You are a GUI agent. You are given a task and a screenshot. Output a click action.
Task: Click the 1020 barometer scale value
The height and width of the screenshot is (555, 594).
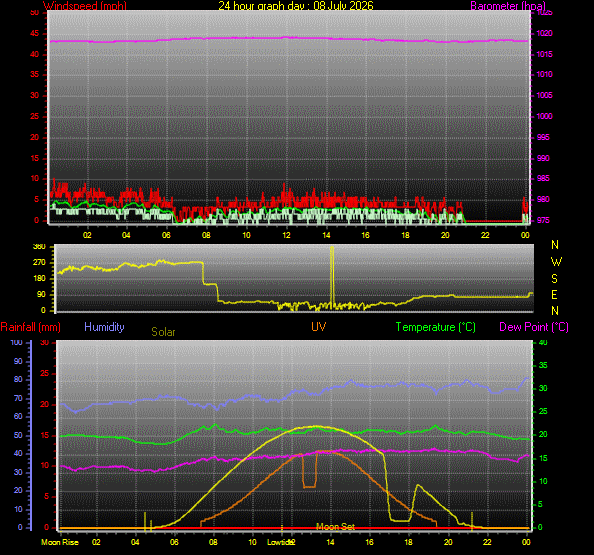(x=544, y=33)
